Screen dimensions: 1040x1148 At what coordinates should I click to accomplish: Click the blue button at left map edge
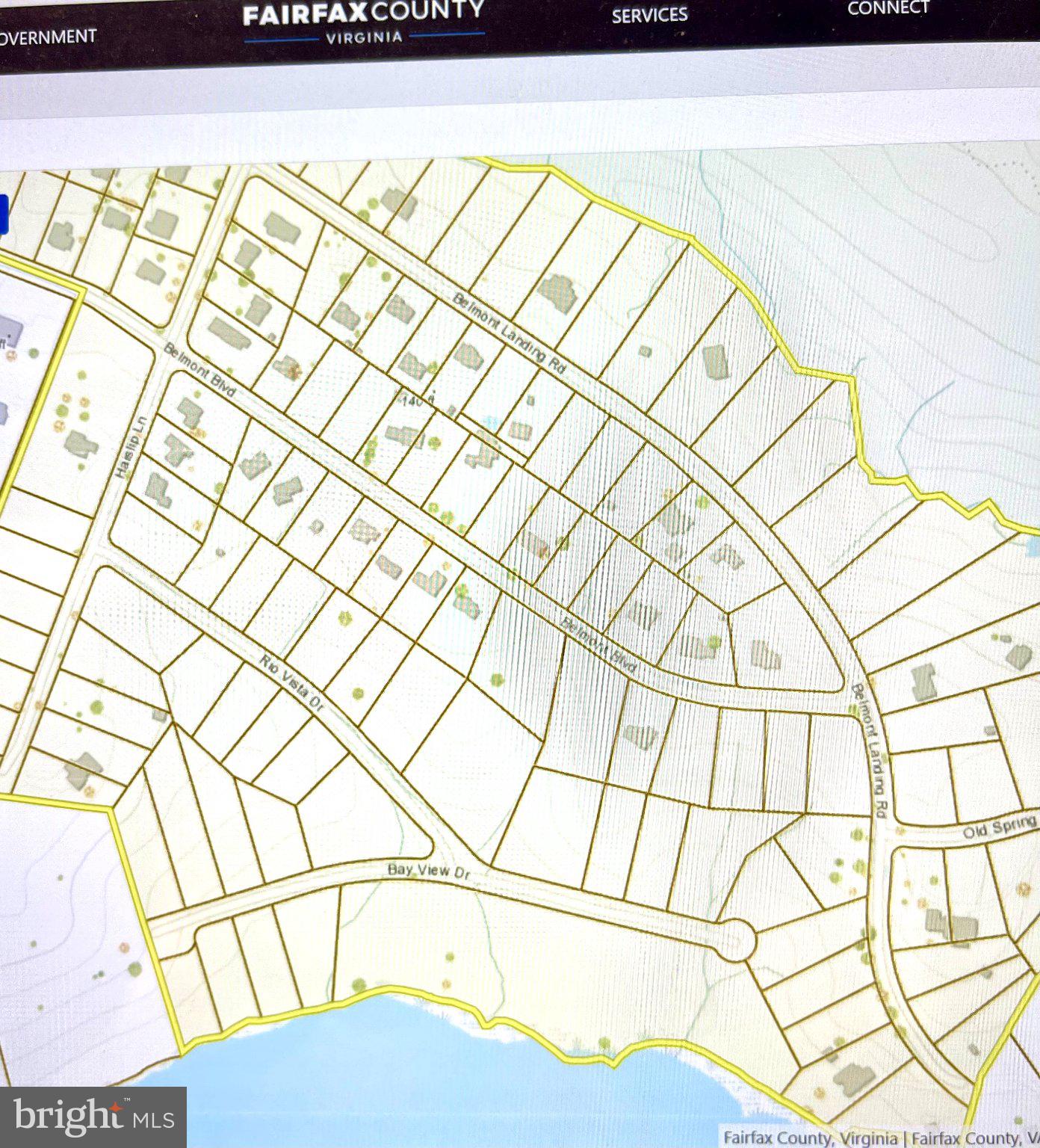(x=3, y=215)
